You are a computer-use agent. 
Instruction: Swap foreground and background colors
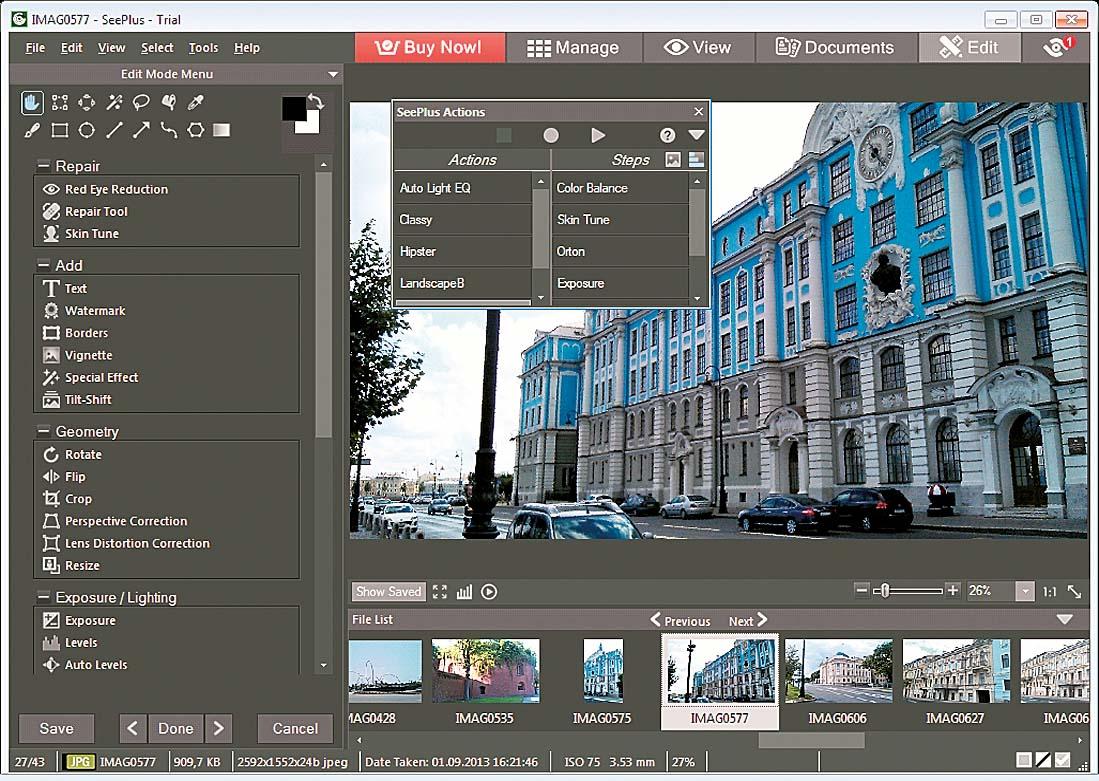point(316,102)
